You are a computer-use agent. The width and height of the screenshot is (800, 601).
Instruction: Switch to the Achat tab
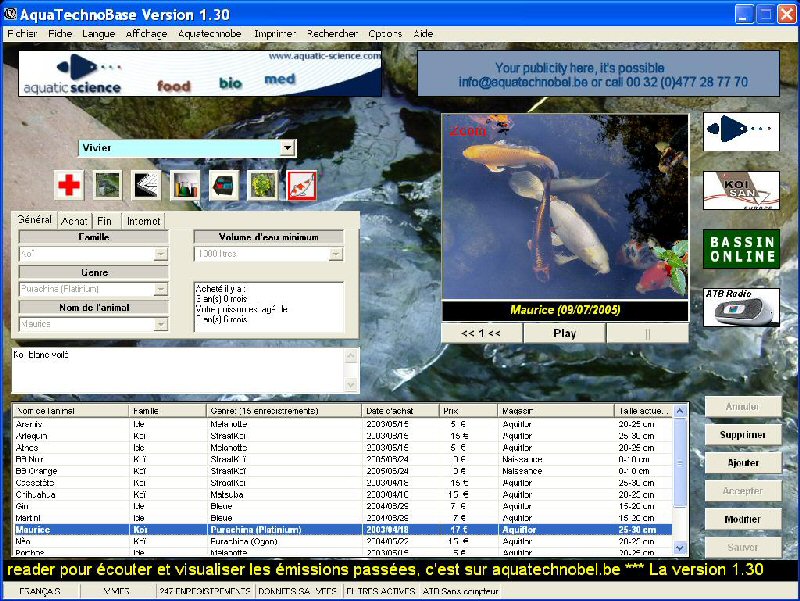coord(74,221)
